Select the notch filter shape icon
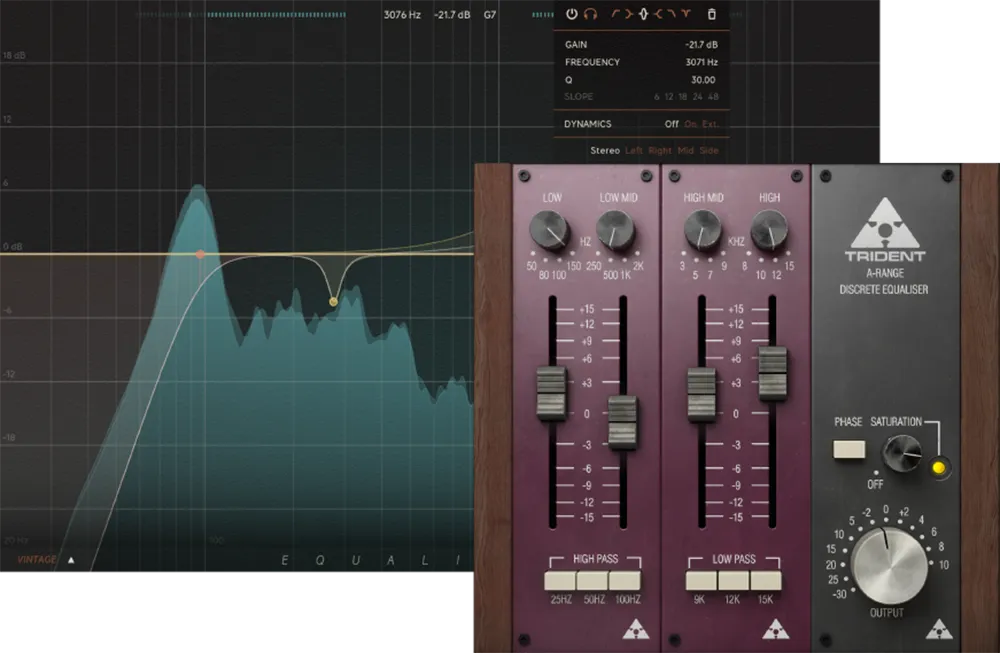The image size is (1000, 653). 686,14
